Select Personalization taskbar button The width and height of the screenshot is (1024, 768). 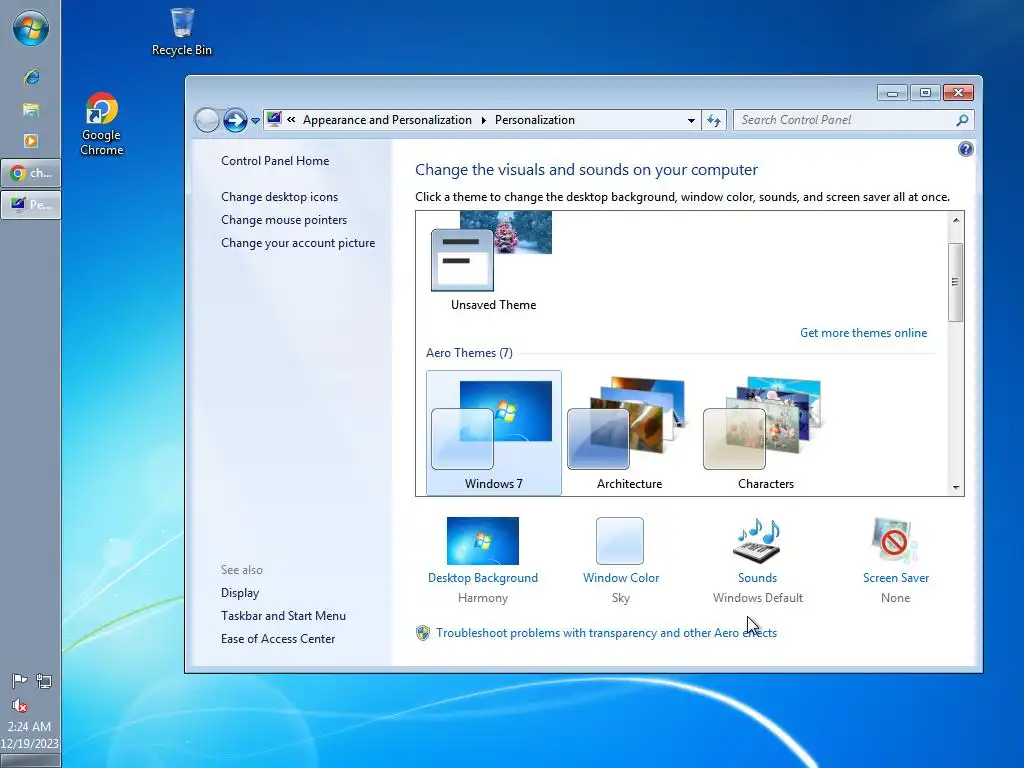(31, 204)
